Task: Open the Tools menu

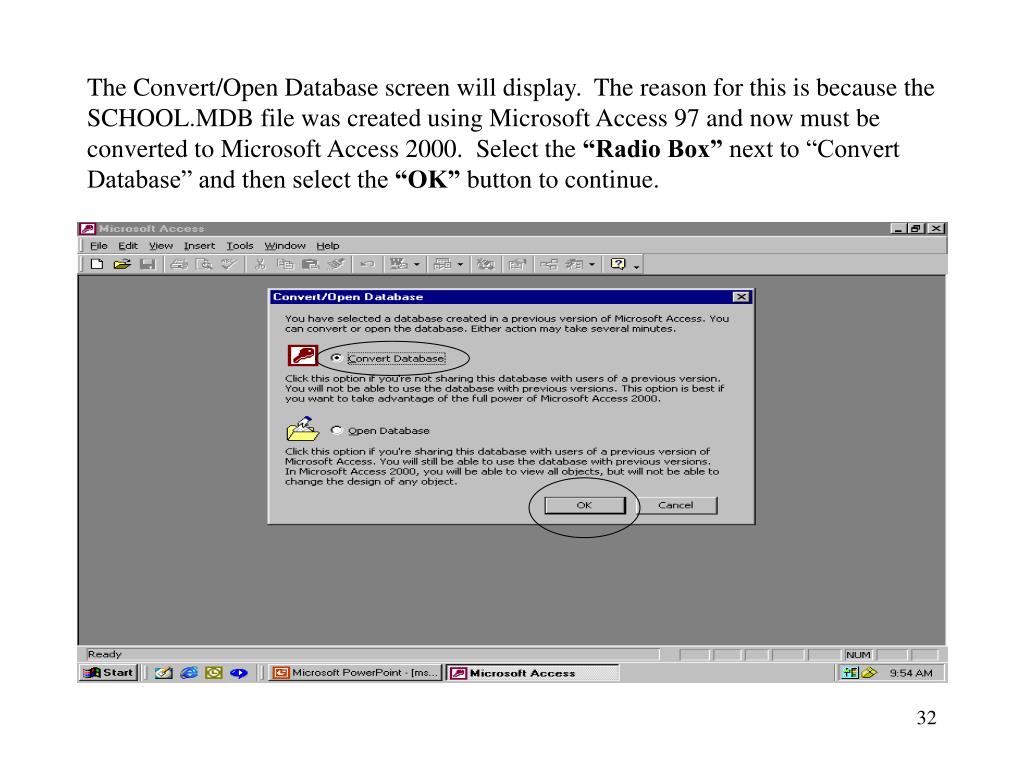Action: [240, 246]
